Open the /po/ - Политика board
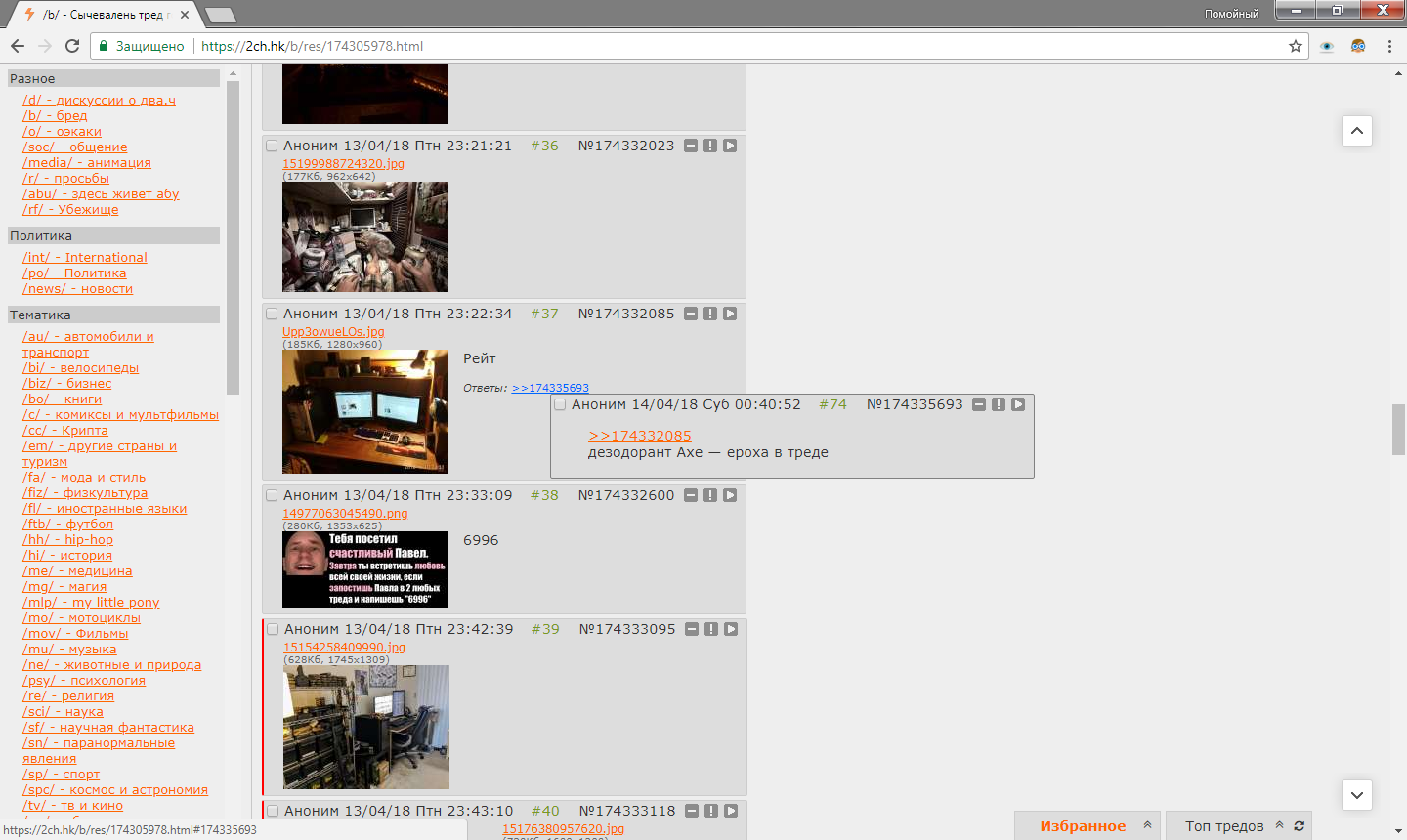Viewport: 1407px width, 840px height. point(74,273)
